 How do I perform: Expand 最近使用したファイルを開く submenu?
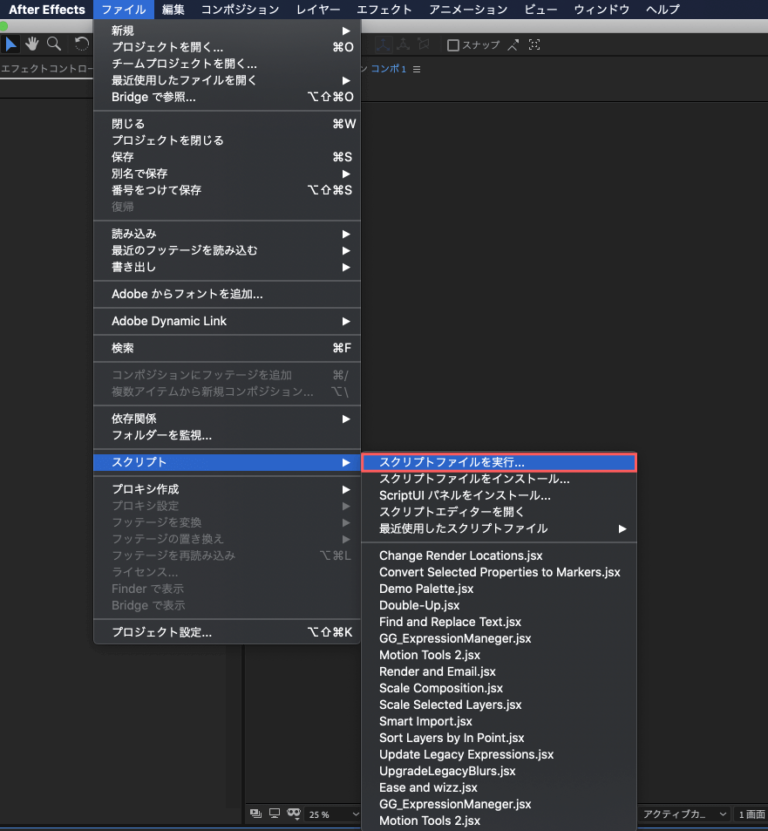[227, 81]
